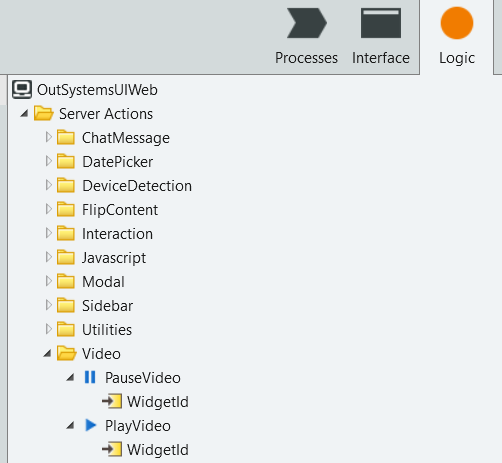Image resolution: width=502 pixels, height=463 pixels.
Task: Open the Interface tab icon
Action: pos(381,23)
